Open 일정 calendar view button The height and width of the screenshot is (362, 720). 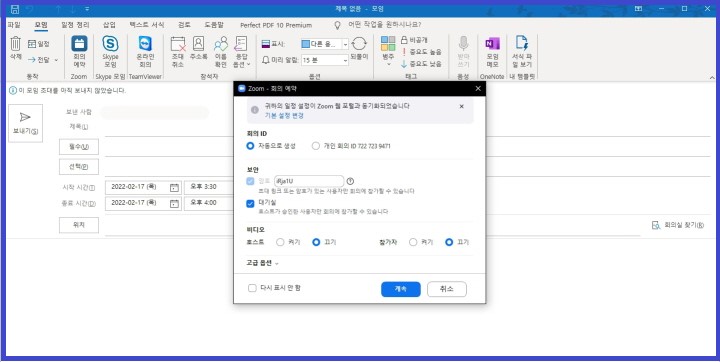[x=39, y=44]
